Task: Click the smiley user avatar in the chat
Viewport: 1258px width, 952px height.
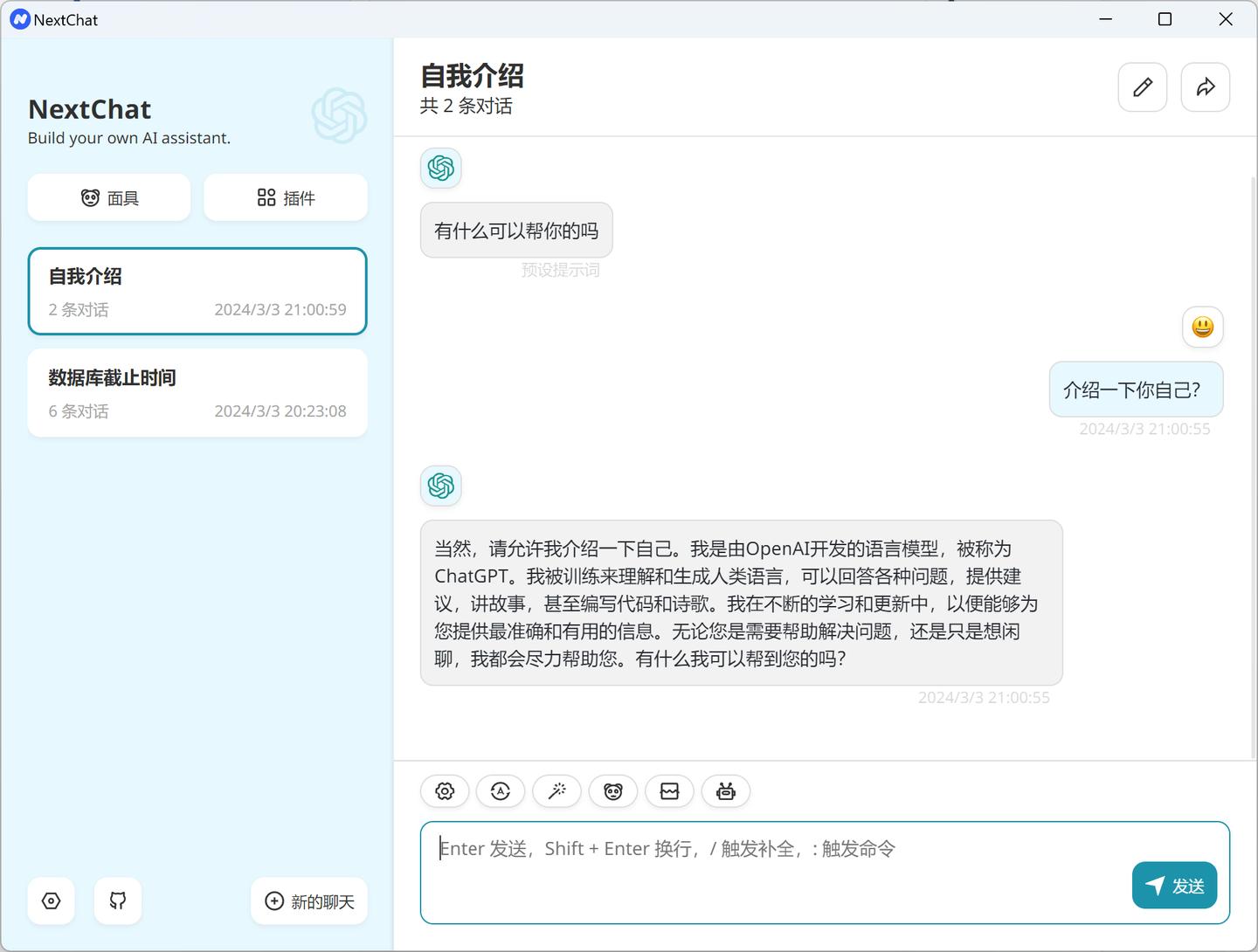Action: click(x=1202, y=327)
